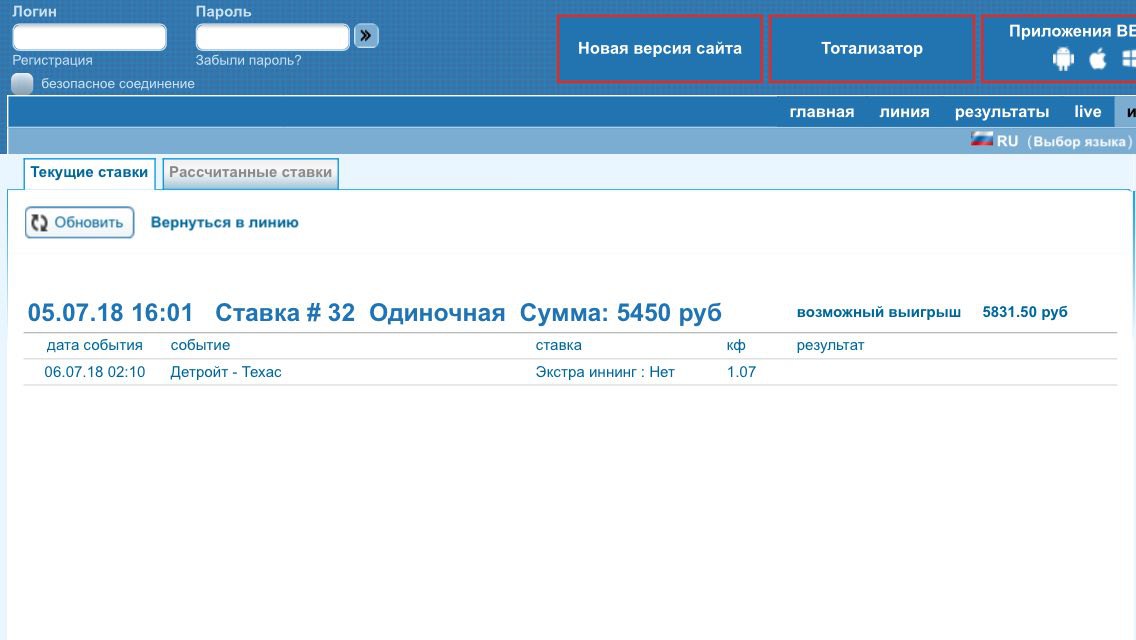Screen dimensions: 1136x640
Task: Open the результаты menu item
Action: [1001, 112]
